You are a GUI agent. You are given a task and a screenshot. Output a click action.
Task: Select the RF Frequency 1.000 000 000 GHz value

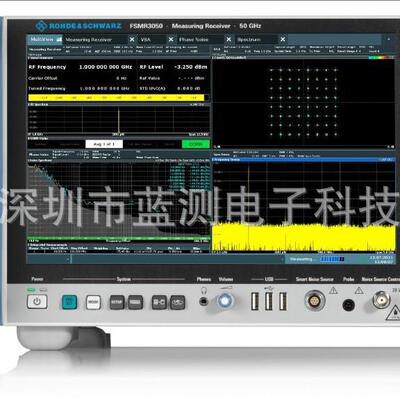click(105, 67)
